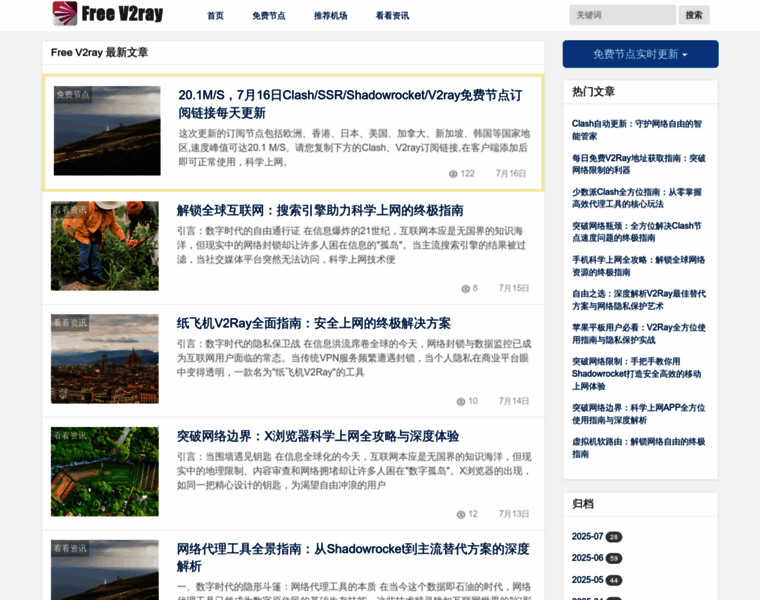Image resolution: width=760 pixels, height=600 pixels.
Task: Open the 2025-06 archive
Action: 587,558
